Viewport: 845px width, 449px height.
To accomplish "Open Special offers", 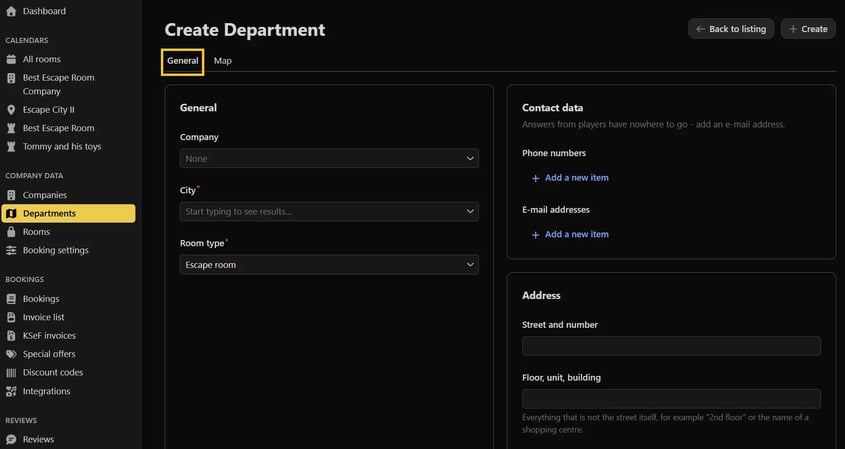I will point(49,354).
